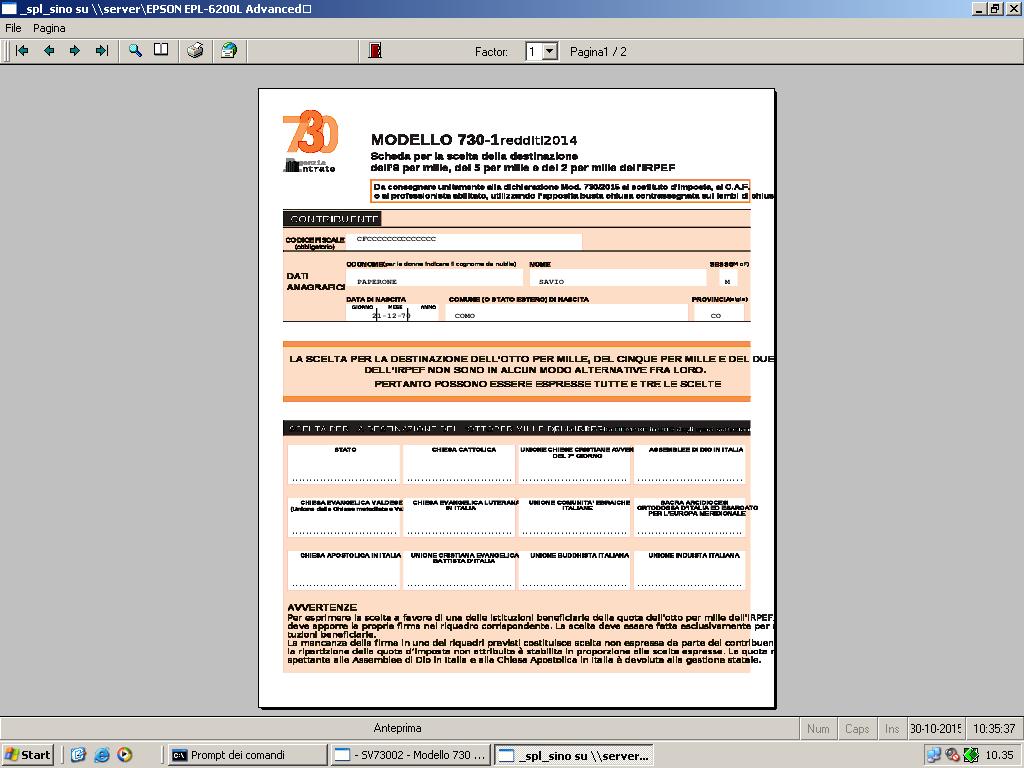Viewport: 1024px width, 768px height.
Task: Toggle the two-page view icon
Action: [x=161, y=51]
